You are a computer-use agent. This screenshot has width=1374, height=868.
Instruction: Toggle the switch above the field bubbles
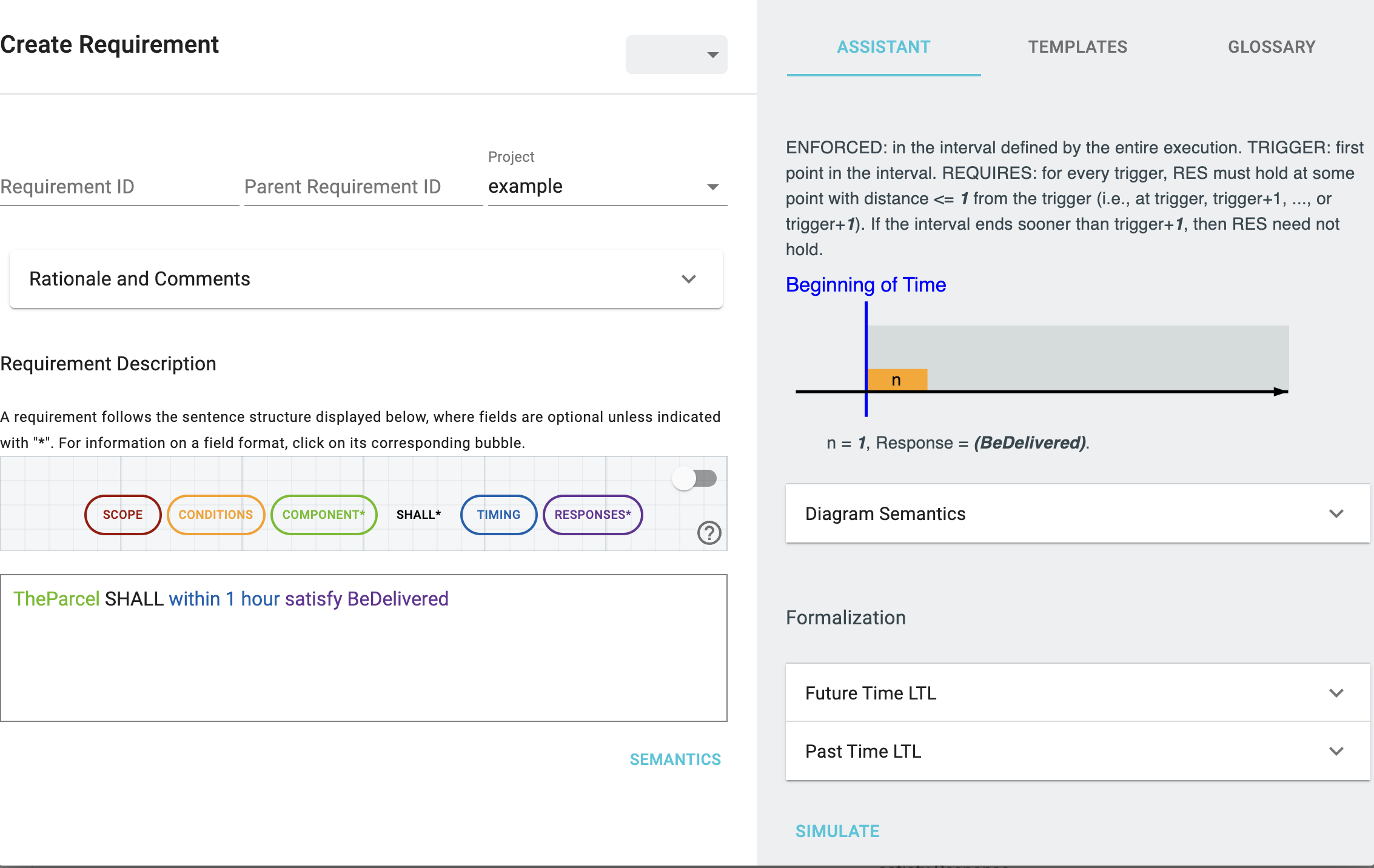pyautogui.click(x=695, y=478)
